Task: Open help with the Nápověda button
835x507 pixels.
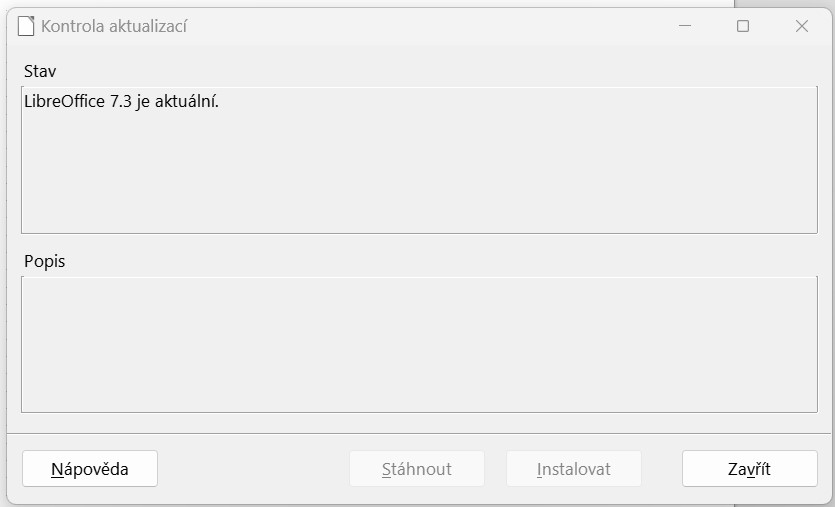Action: 90,469
